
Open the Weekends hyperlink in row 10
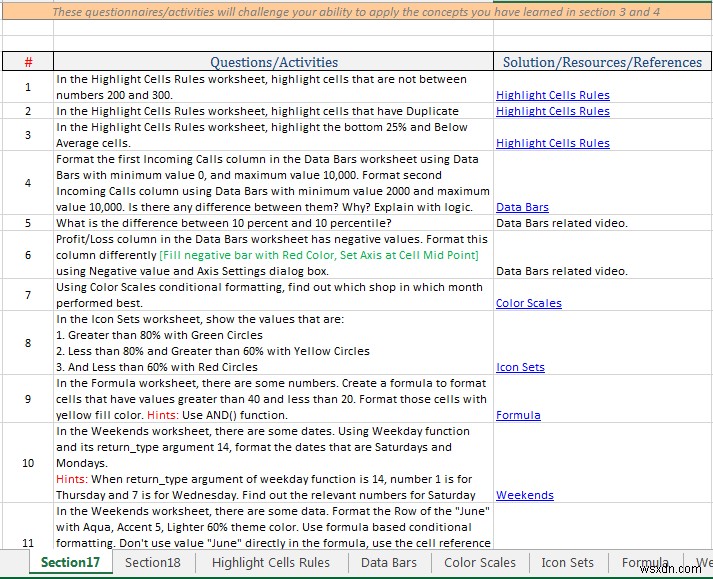524,495
